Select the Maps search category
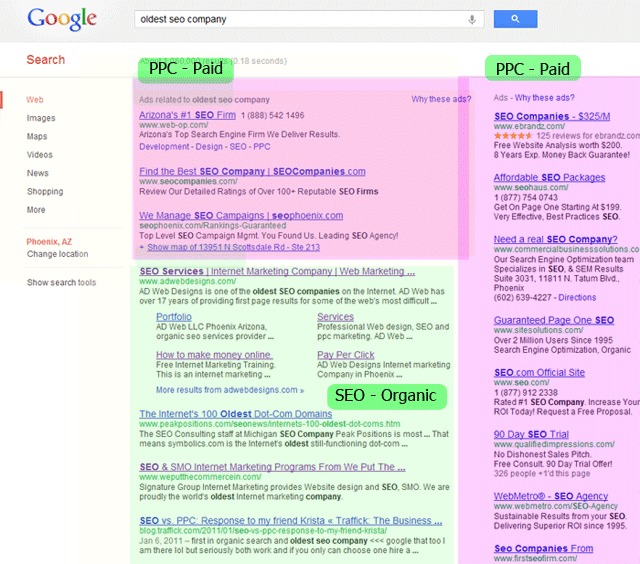The height and width of the screenshot is (564, 640). tap(37, 136)
